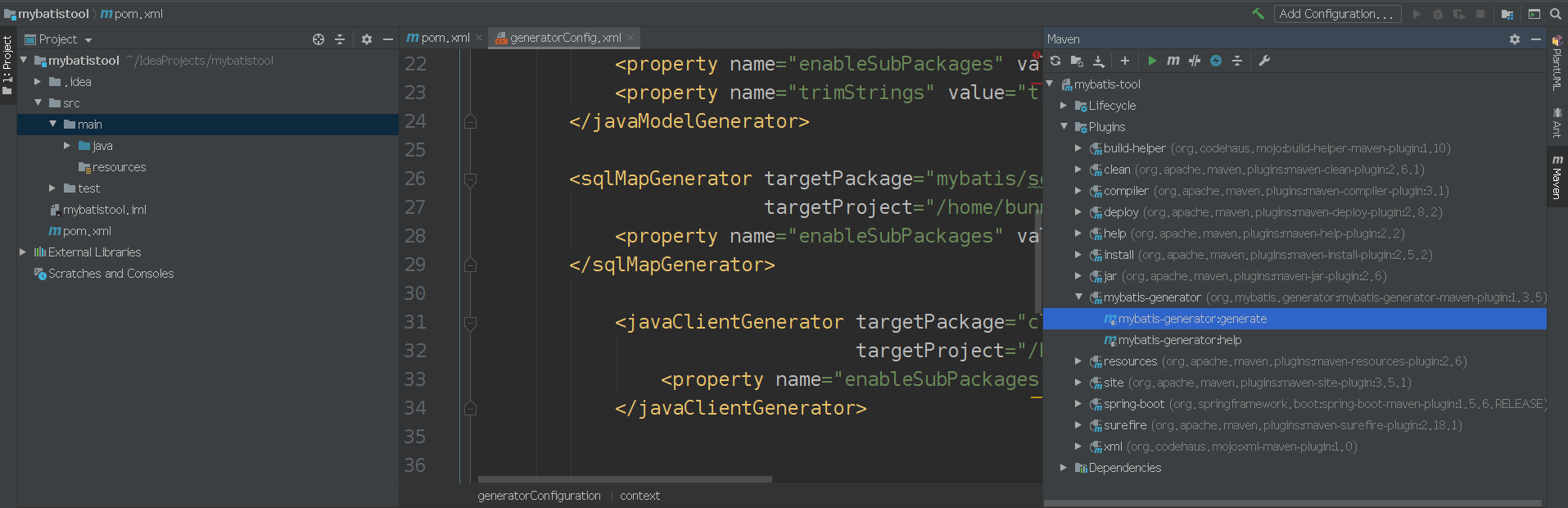Collapse the mybatistool root folder
Screen dimensions: 1568x508
pyautogui.click(x=24, y=61)
